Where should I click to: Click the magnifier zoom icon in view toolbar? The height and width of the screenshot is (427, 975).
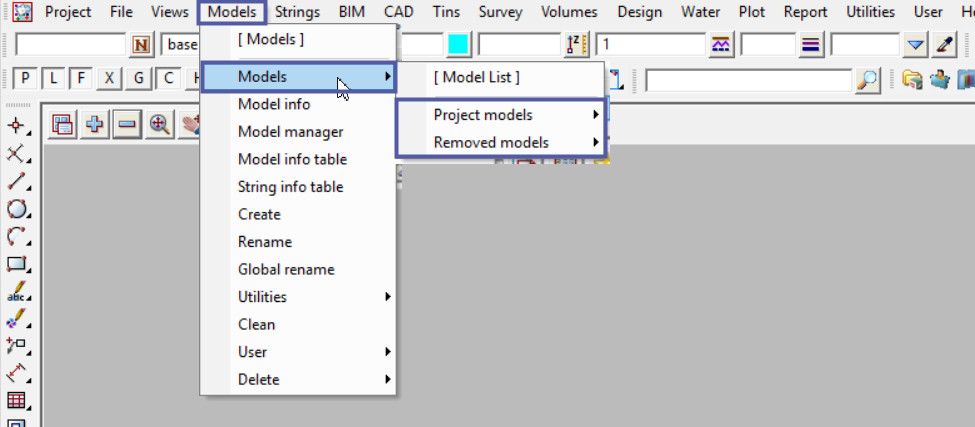coord(160,125)
